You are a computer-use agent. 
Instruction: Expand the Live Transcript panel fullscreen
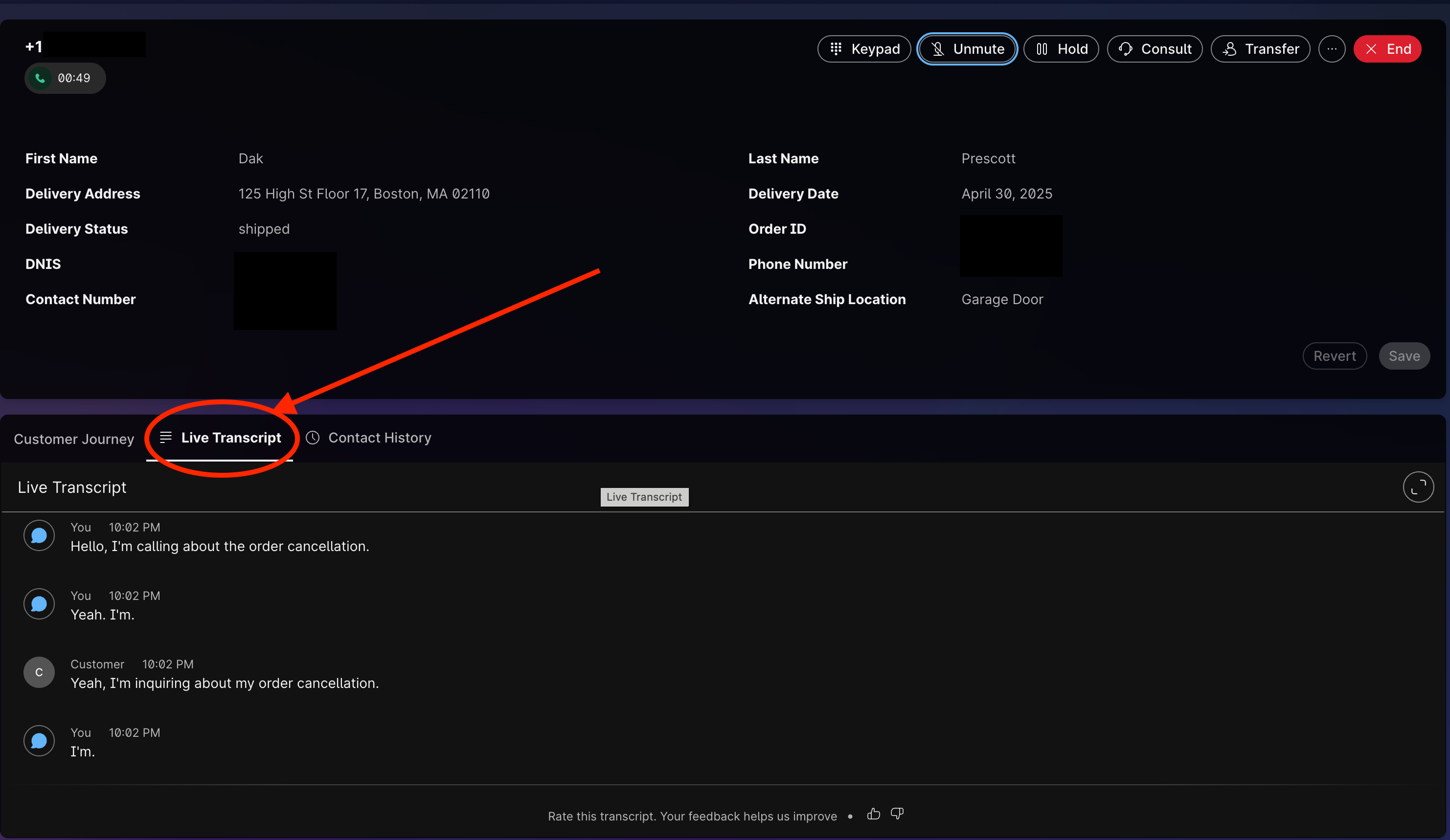point(1418,487)
